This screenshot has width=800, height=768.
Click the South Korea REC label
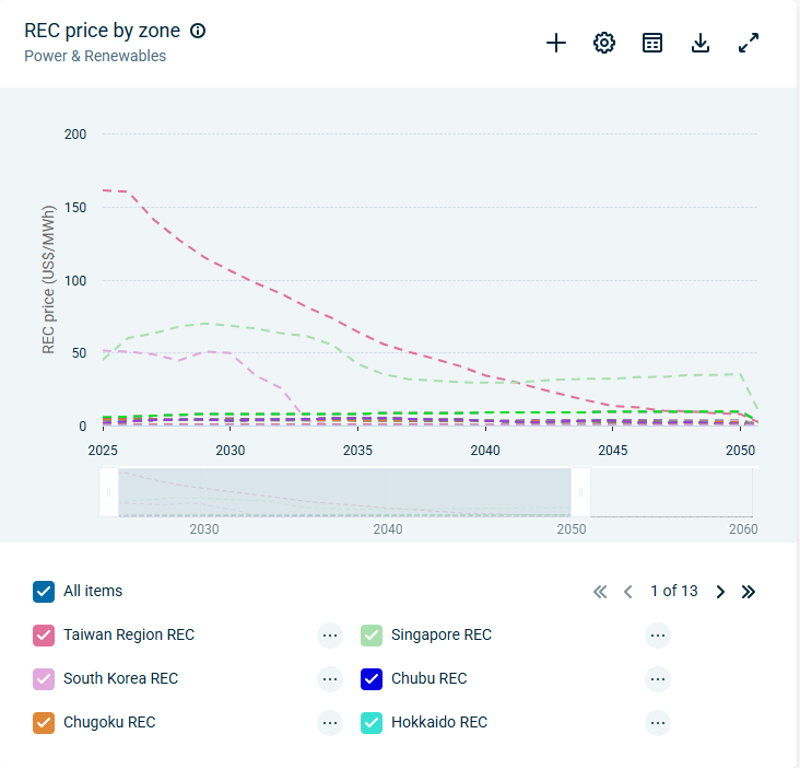(x=120, y=678)
